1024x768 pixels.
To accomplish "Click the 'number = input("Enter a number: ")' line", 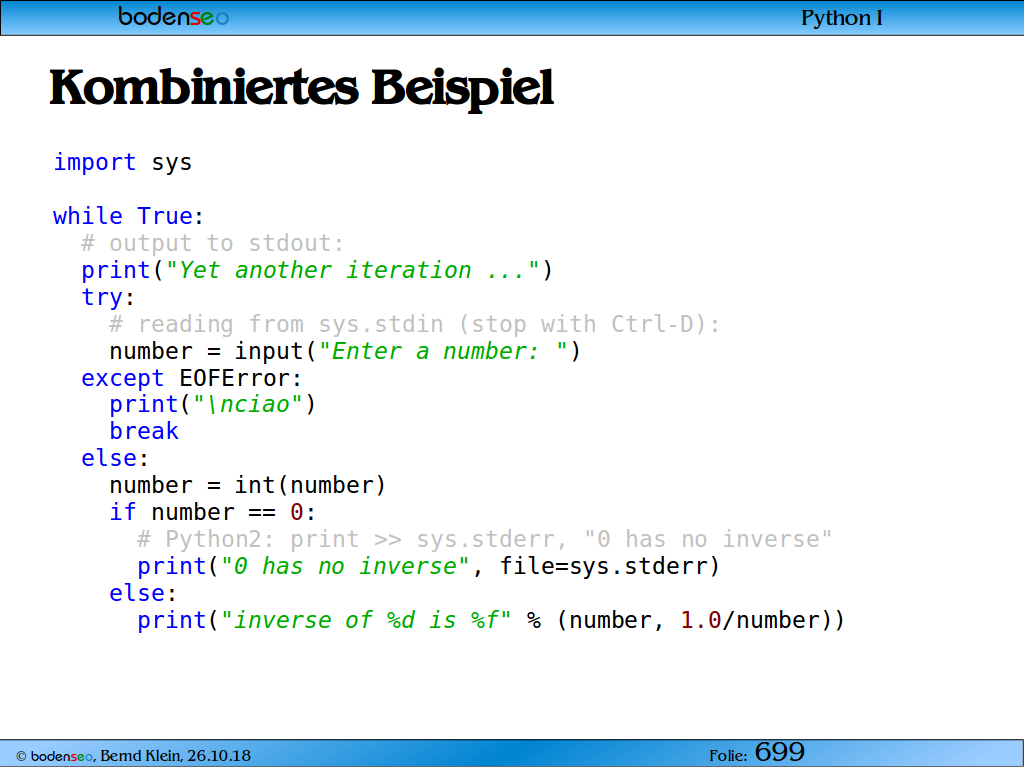I will [x=345, y=351].
